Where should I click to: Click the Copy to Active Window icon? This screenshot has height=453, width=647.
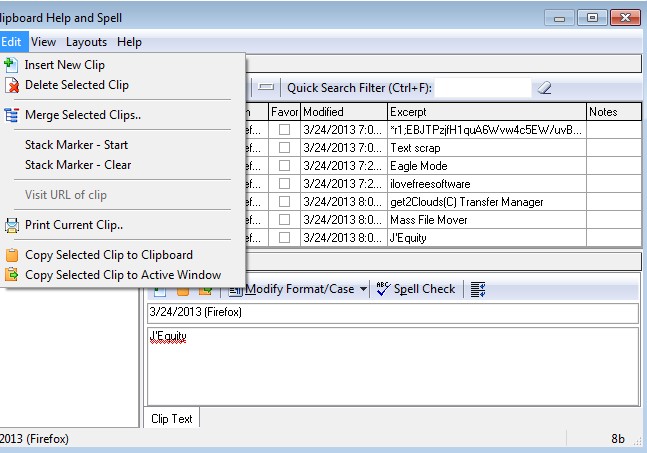click(x=12, y=275)
